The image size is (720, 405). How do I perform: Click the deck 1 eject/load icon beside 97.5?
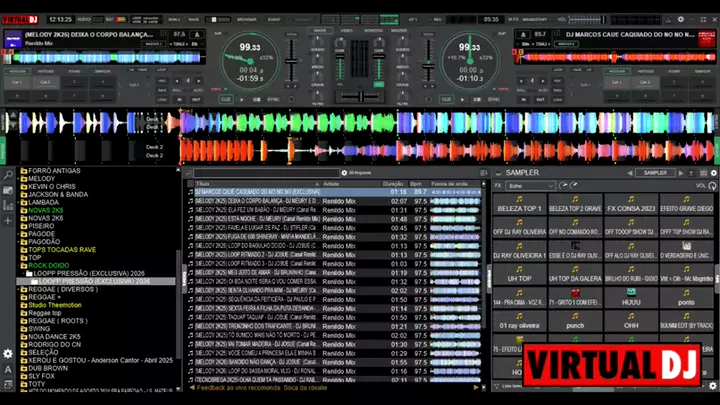click(197, 35)
